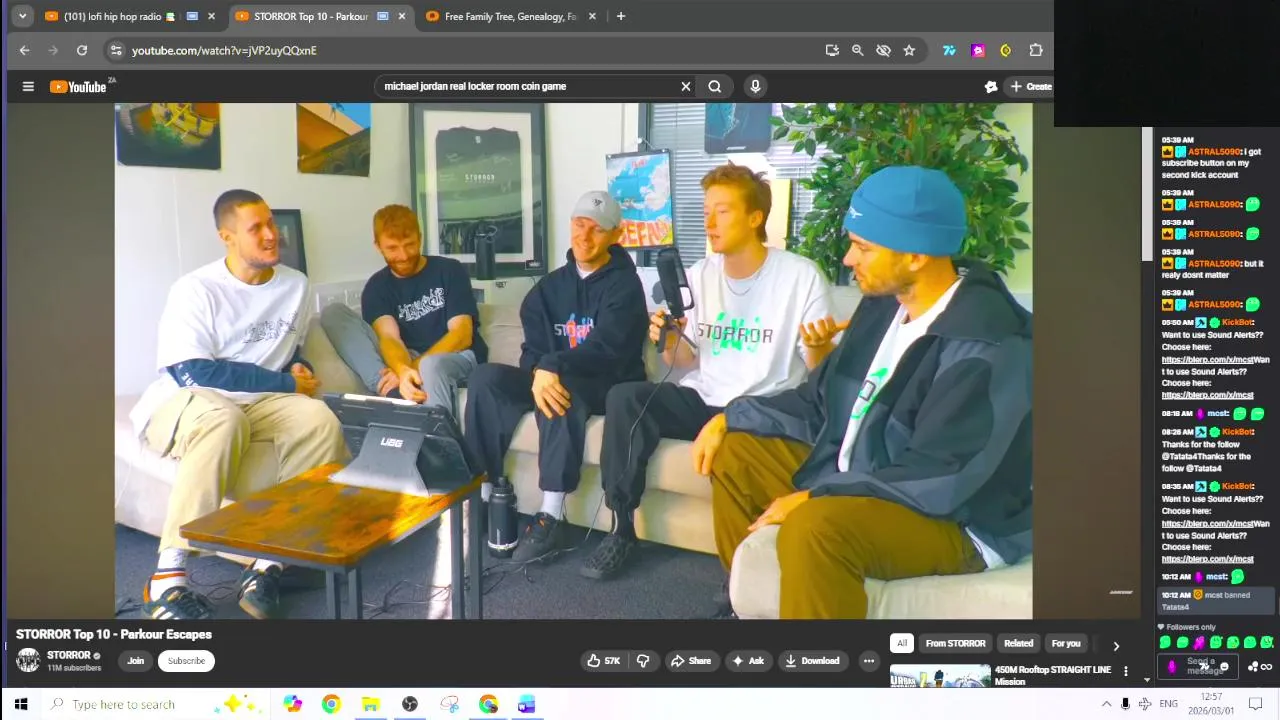Open the three-dot more actions menu
Image resolution: width=1280 pixels, height=720 pixels.
(869, 661)
